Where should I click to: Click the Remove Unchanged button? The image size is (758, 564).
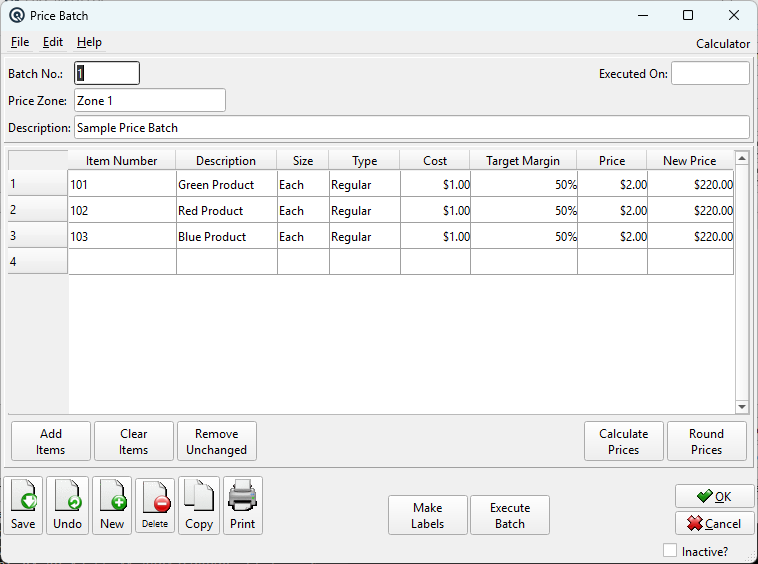click(217, 441)
